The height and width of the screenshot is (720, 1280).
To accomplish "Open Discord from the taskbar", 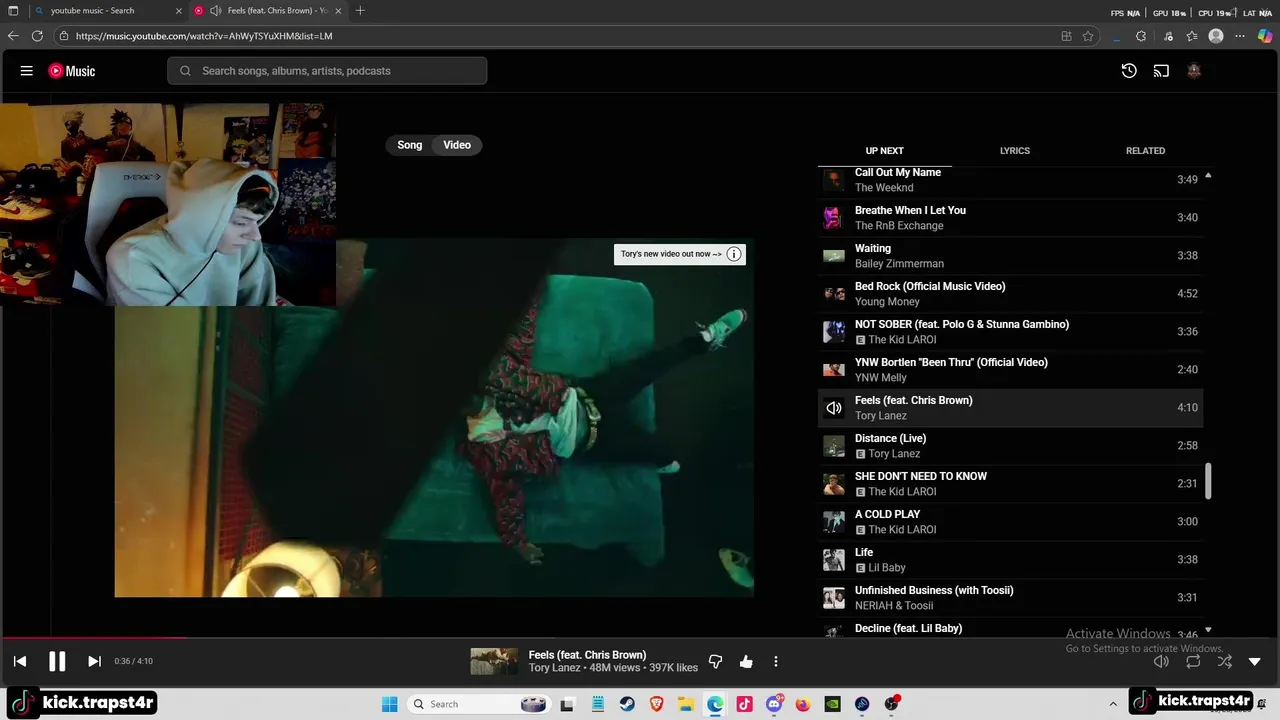I will 774,704.
